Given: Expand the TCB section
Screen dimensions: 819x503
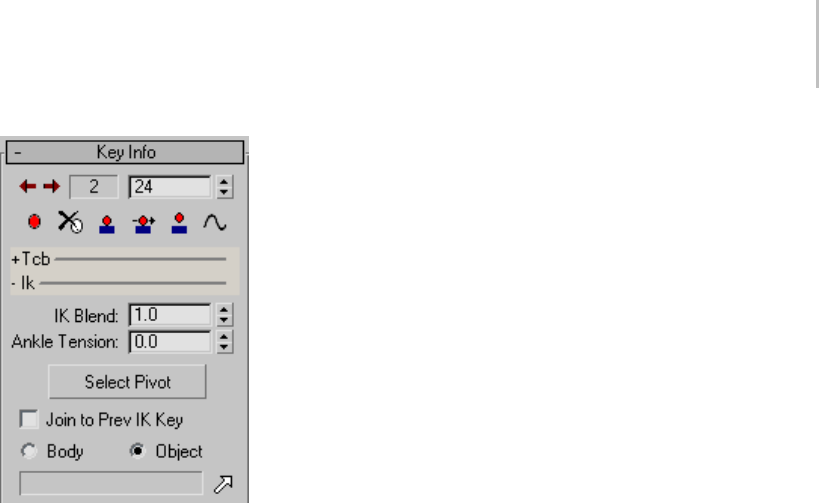Looking at the screenshot, I should click(30, 259).
